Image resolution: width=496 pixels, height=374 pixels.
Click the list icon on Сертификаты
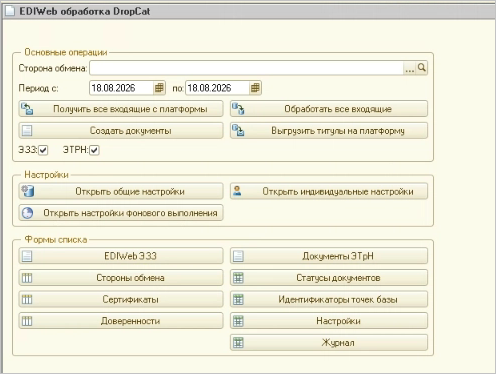[x=27, y=299]
